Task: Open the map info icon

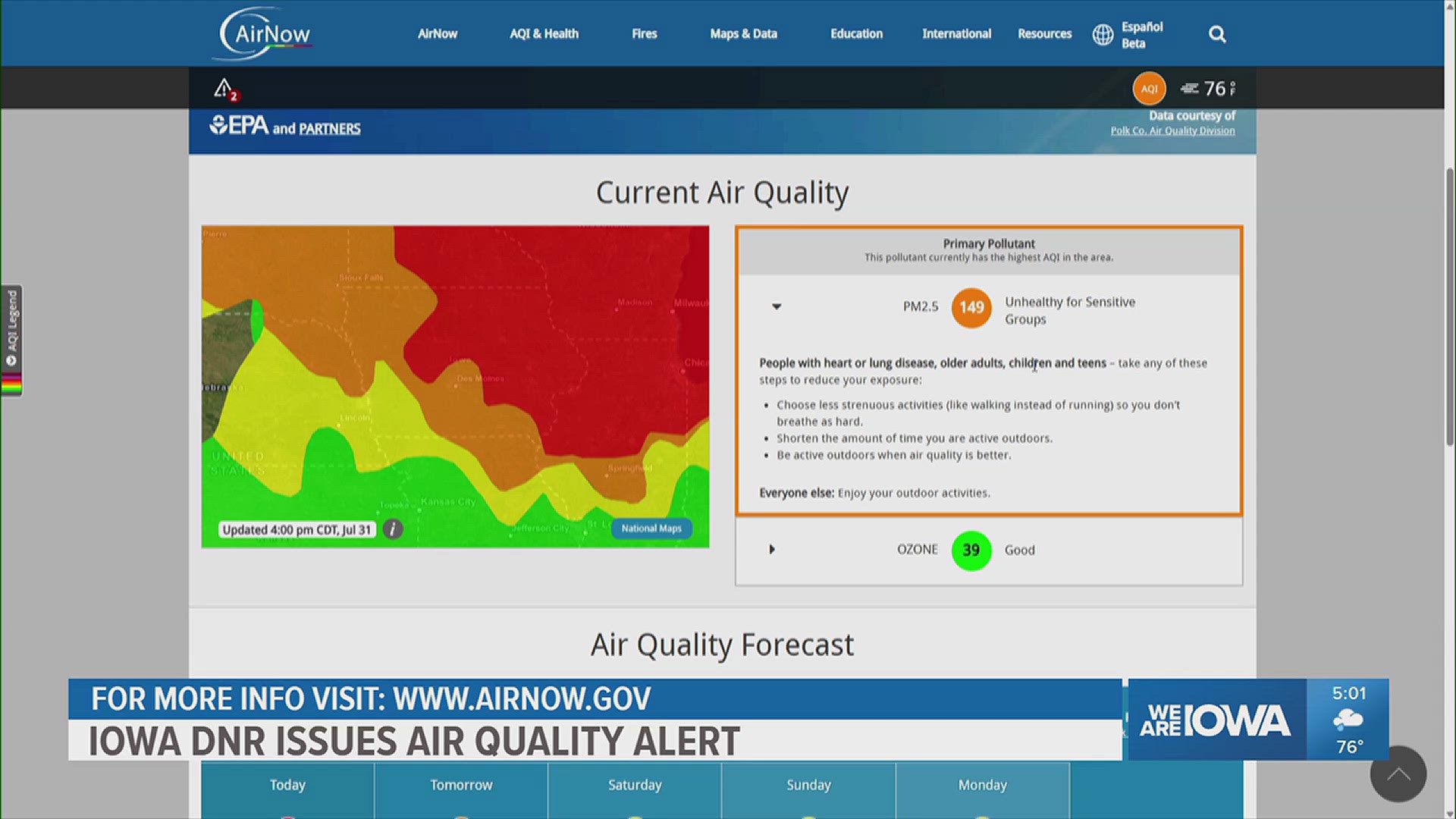Action: [x=393, y=529]
